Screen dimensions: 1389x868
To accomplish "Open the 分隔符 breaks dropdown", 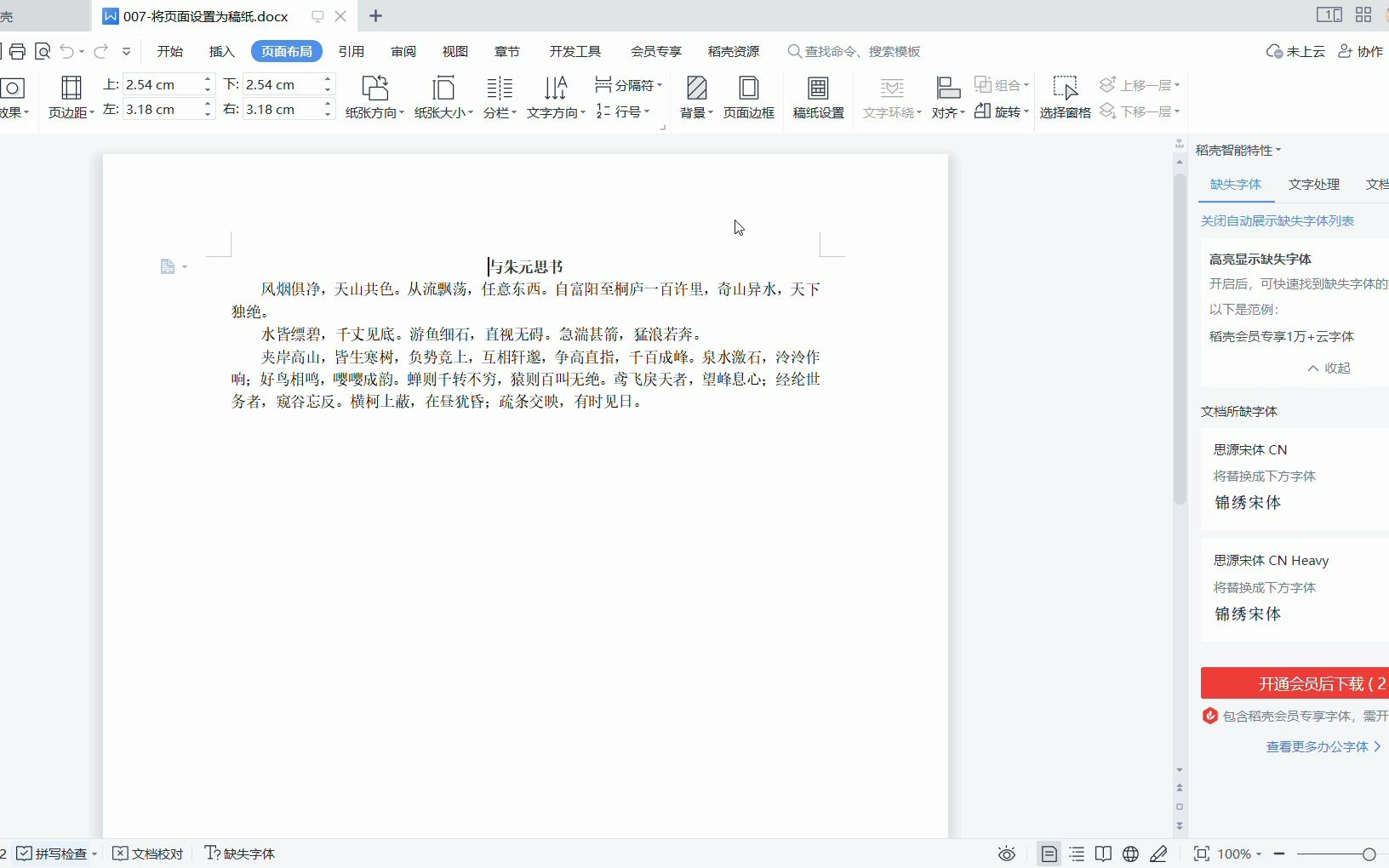I will click(630, 84).
